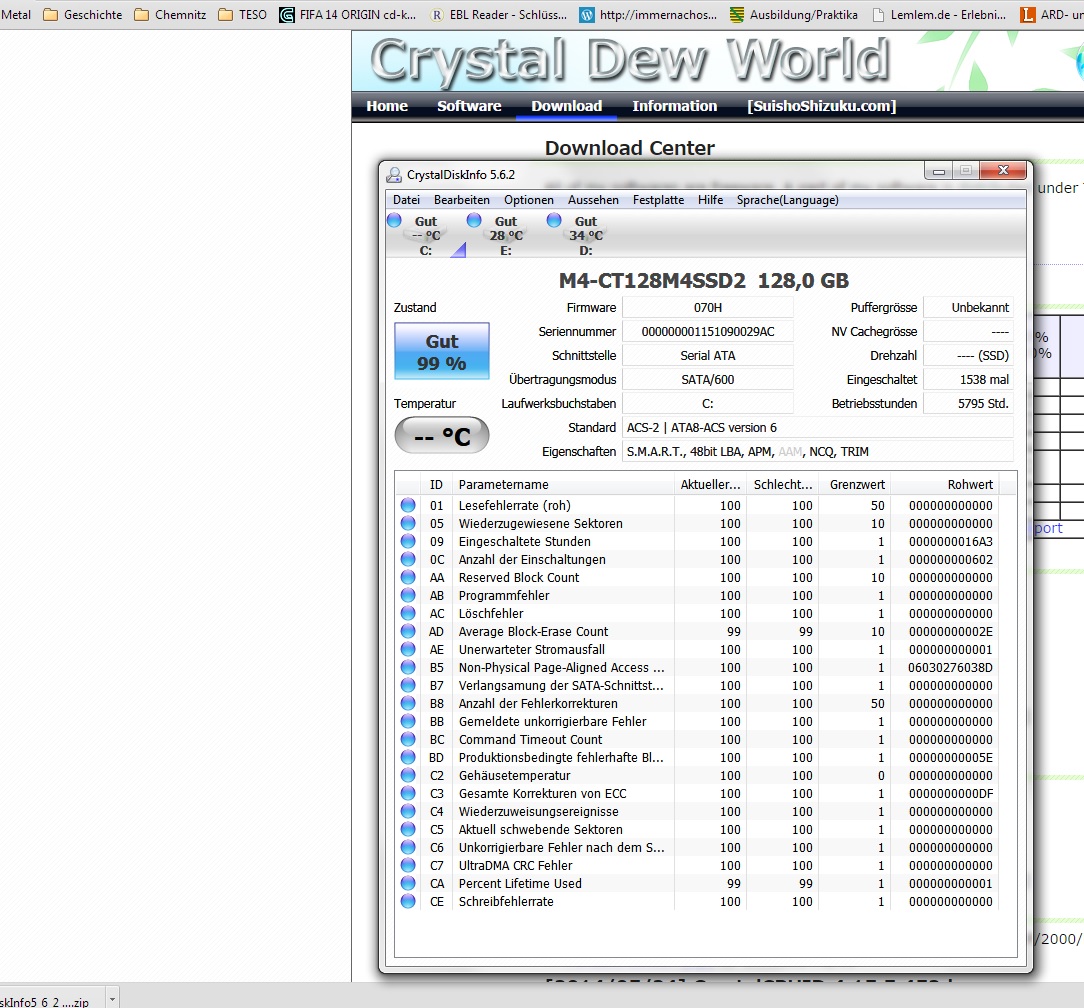Open the ARD bookmark
This screenshot has width=1084, height=1008.
[x=1052, y=15]
